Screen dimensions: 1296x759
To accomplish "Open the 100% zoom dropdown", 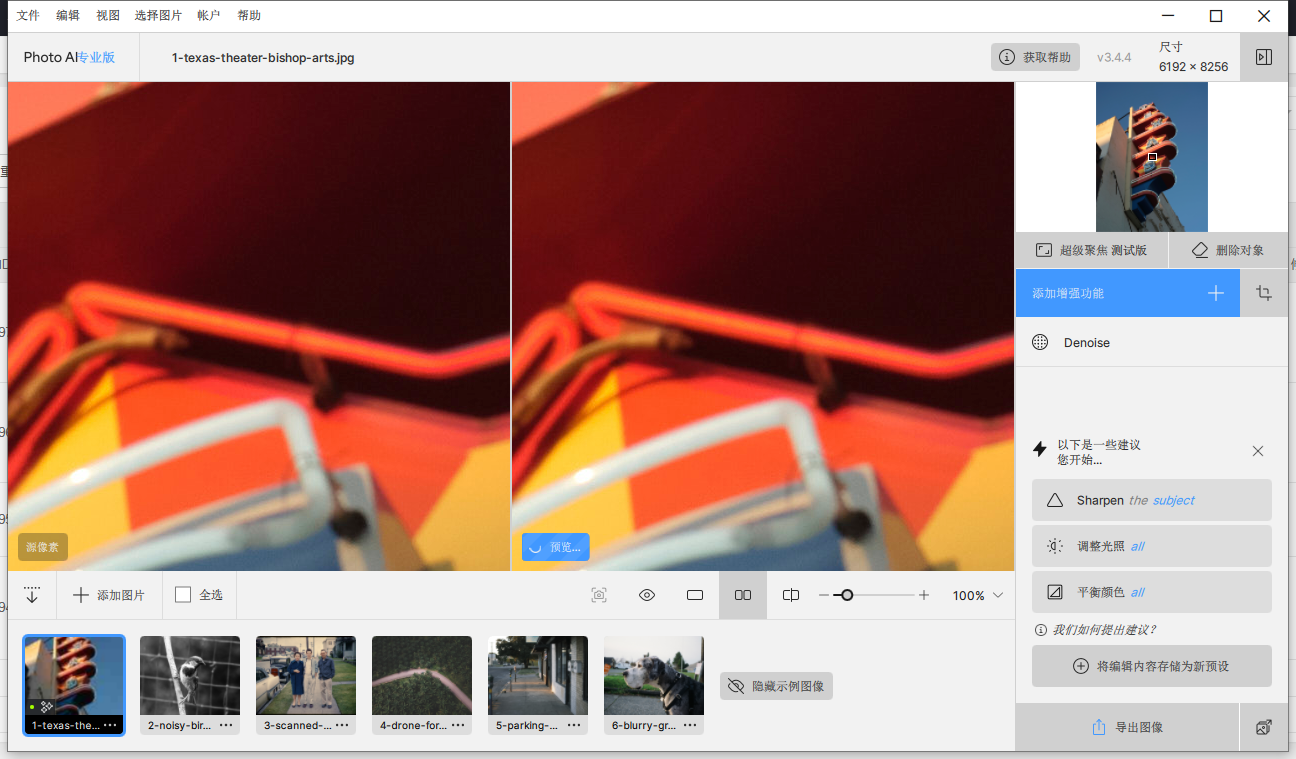I will tap(978, 595).
